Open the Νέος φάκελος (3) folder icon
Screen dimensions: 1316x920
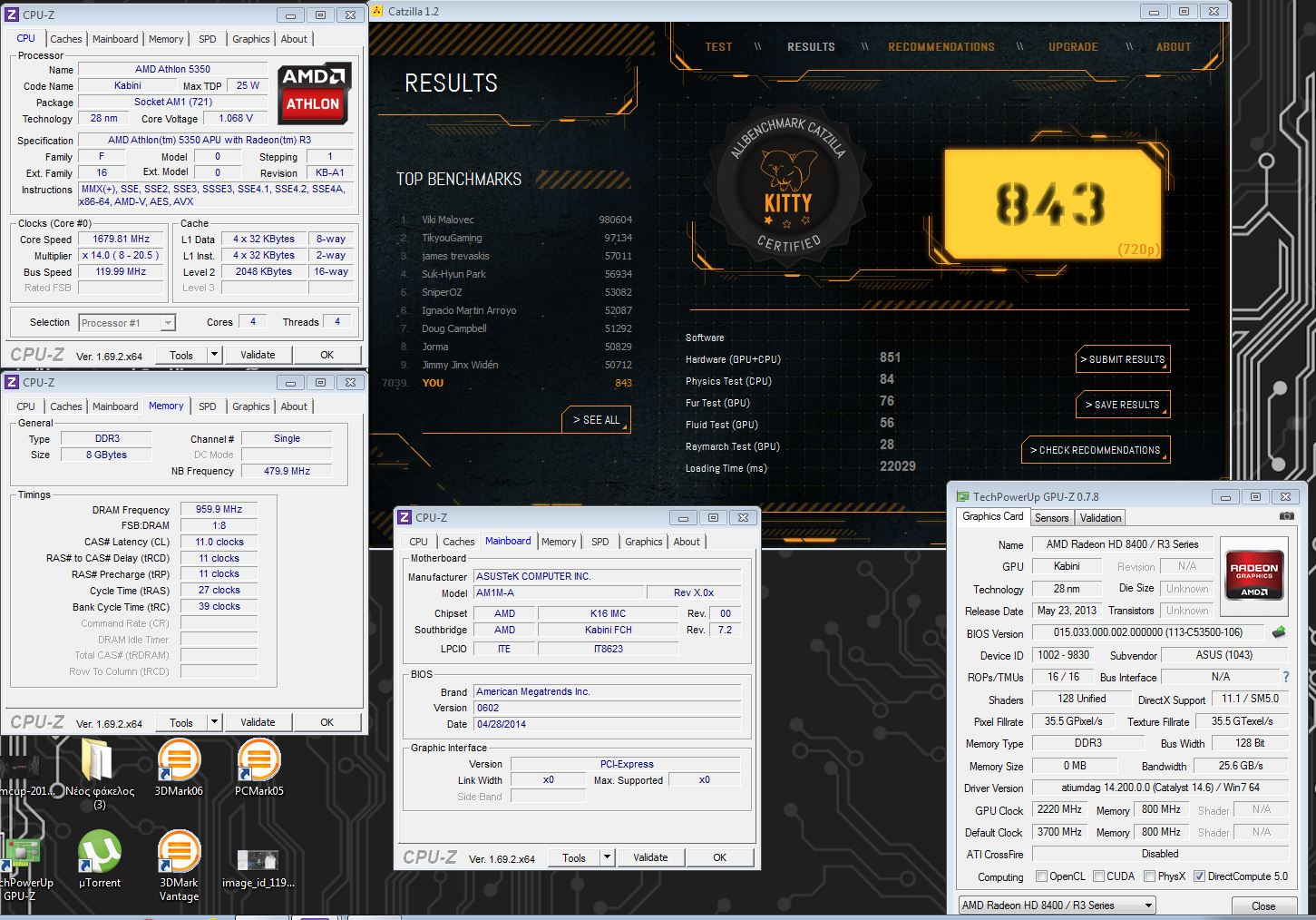pos(99,774)
